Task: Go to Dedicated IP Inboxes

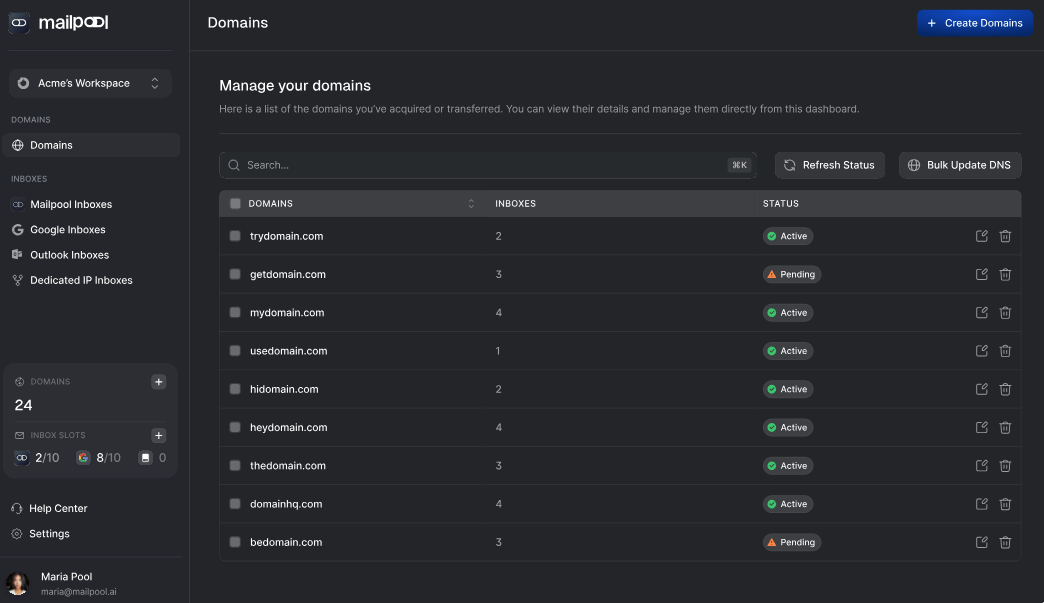Action: (x=80, y=281)
